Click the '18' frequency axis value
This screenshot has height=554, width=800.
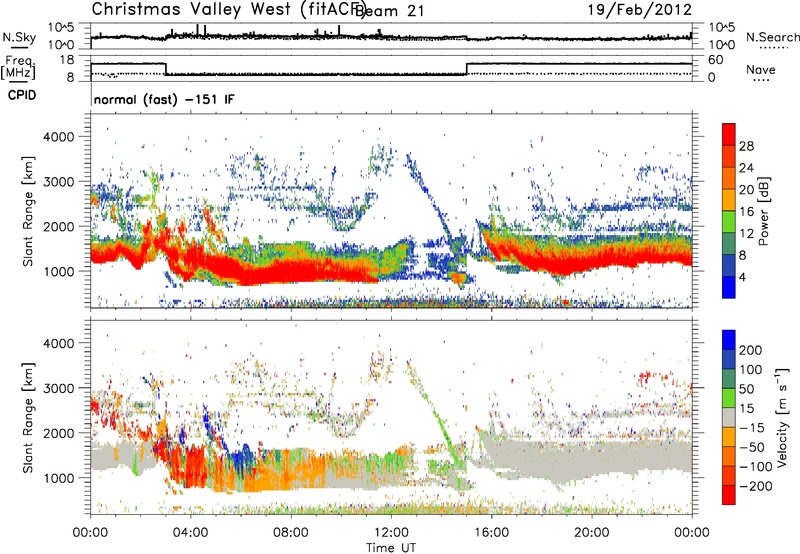[66, 60]
